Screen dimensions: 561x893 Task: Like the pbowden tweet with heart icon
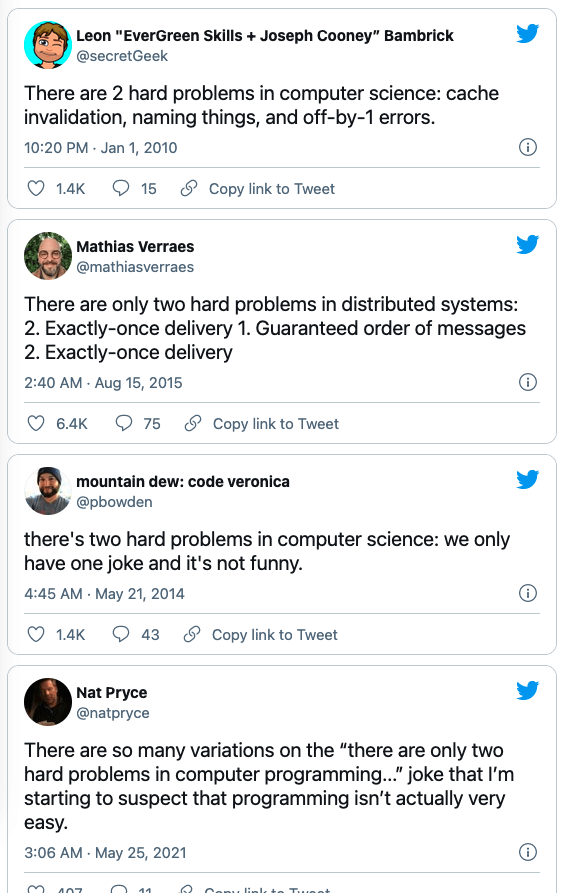pos(36,634)
